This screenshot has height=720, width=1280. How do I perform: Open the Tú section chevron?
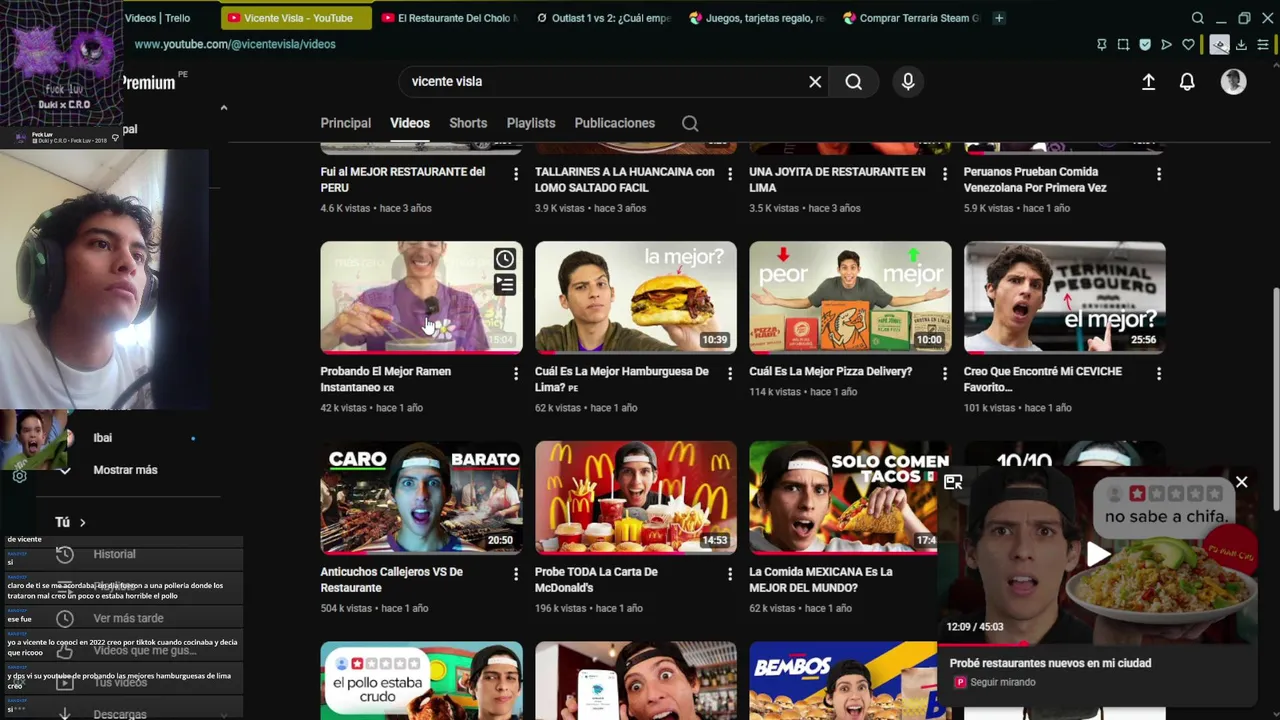point(83,522)
